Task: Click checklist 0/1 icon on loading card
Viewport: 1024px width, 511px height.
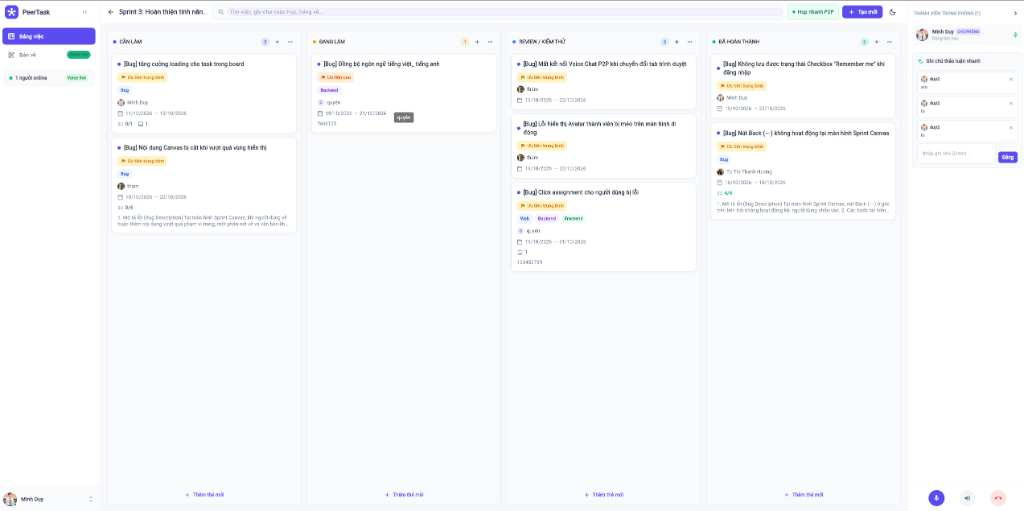Action: coord(120,124)
